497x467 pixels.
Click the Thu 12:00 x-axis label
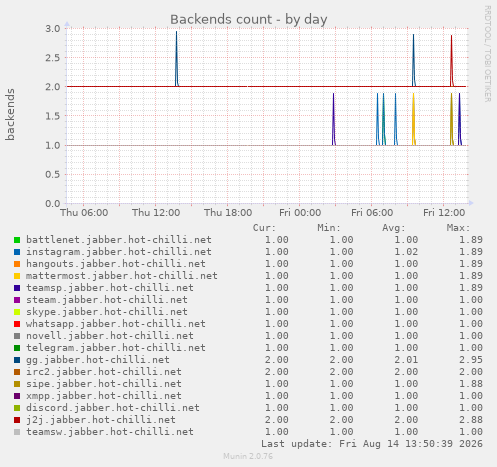[x=156, y=213]
